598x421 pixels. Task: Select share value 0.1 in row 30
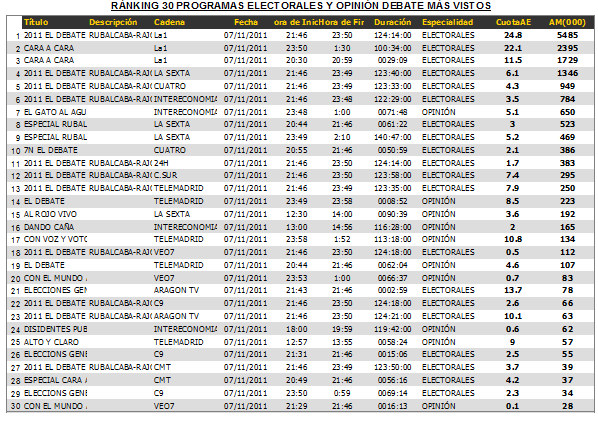(x=512, y=406)
